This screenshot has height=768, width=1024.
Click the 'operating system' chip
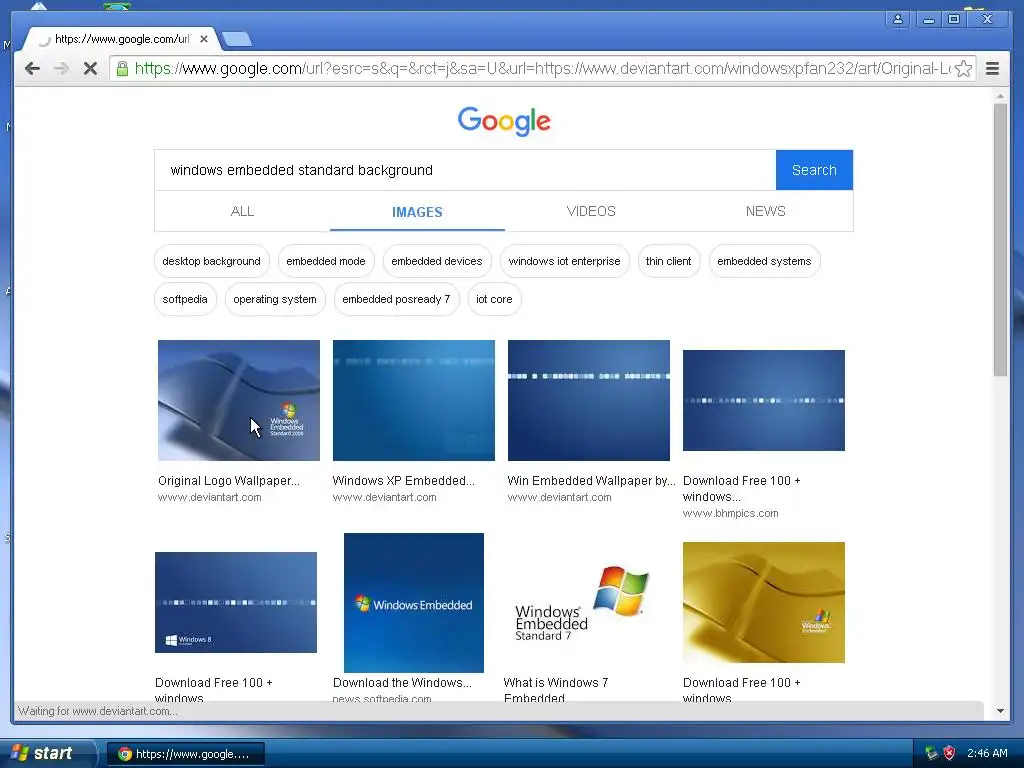(275, 299)
